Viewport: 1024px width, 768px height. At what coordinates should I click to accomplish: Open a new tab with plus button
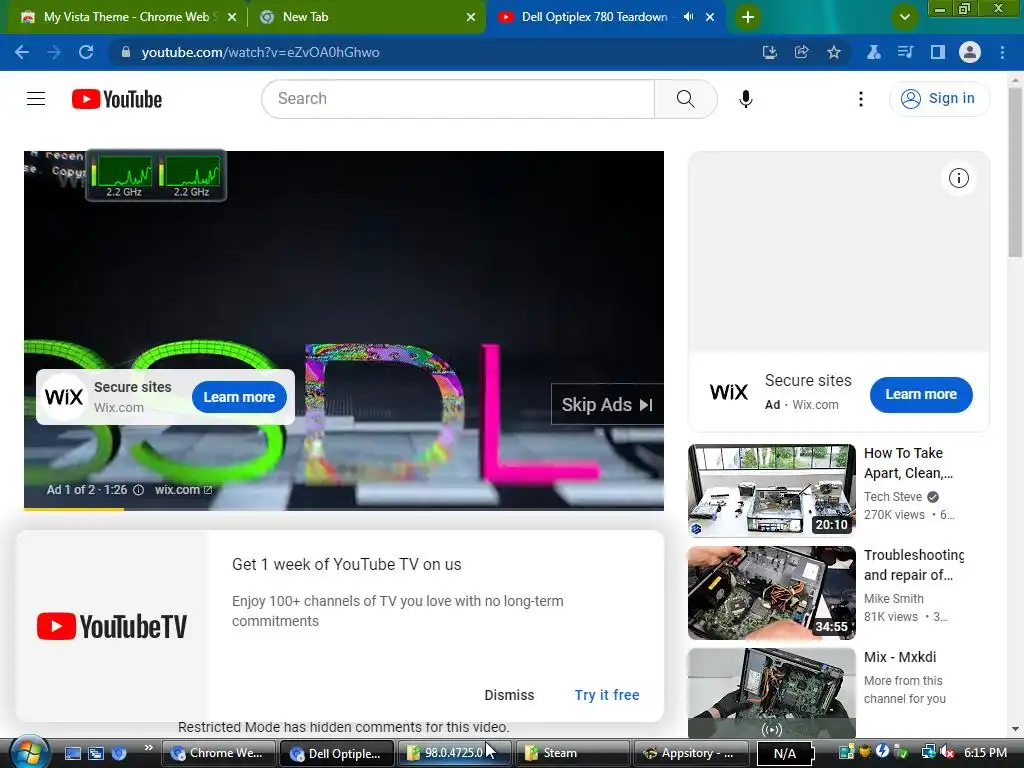[x=748, y=17]
